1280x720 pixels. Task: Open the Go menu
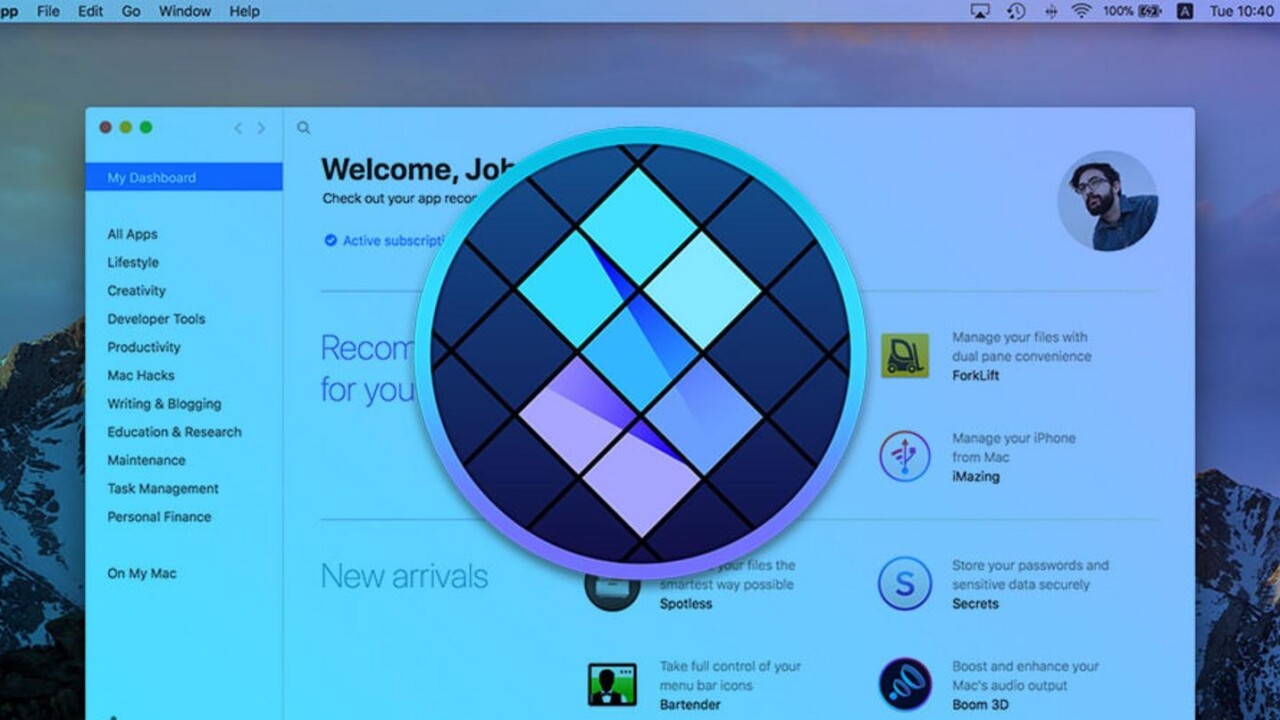click(131, 11)
